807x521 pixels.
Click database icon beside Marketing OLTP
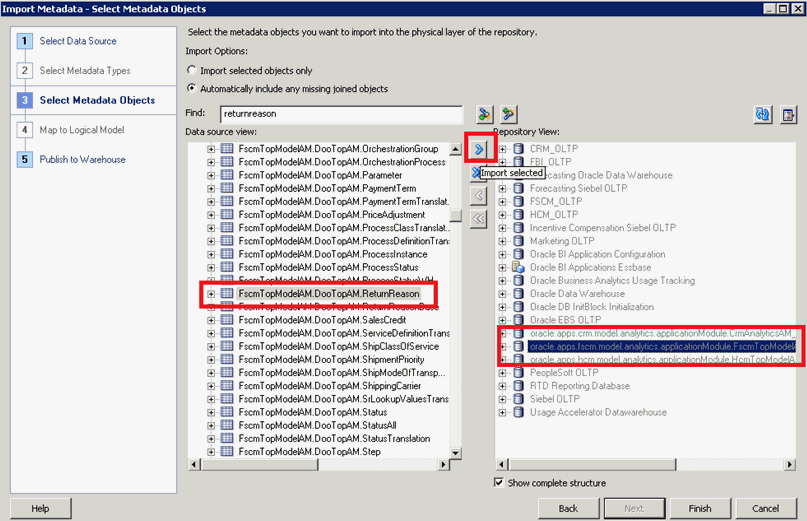[x=518, y=241]
